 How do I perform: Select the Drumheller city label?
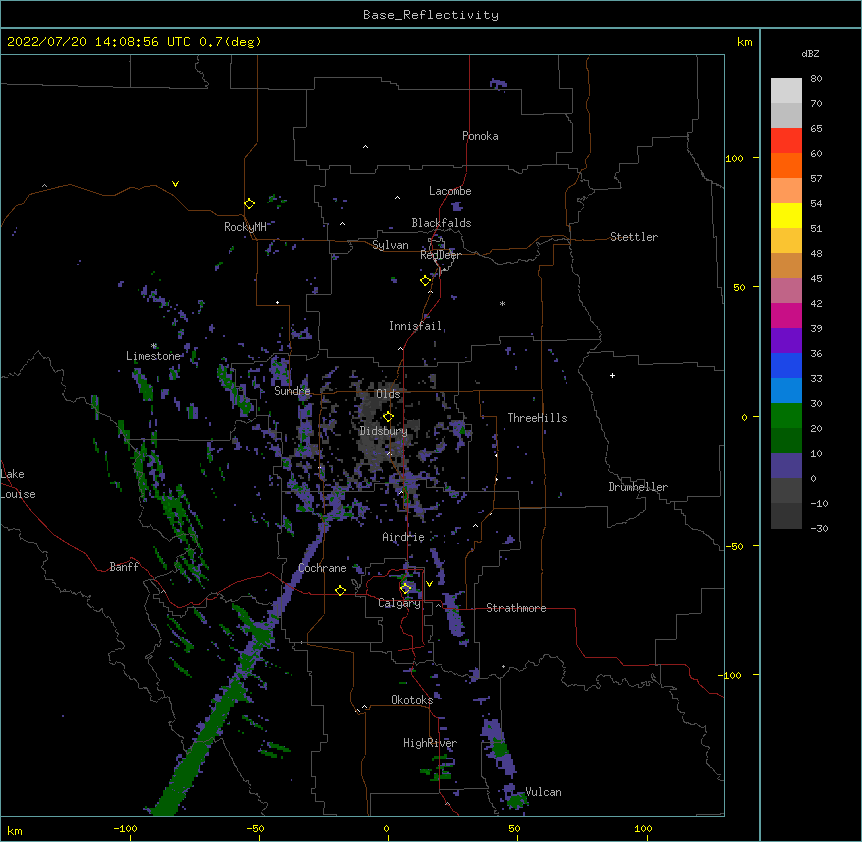click(x=638, y=487)
